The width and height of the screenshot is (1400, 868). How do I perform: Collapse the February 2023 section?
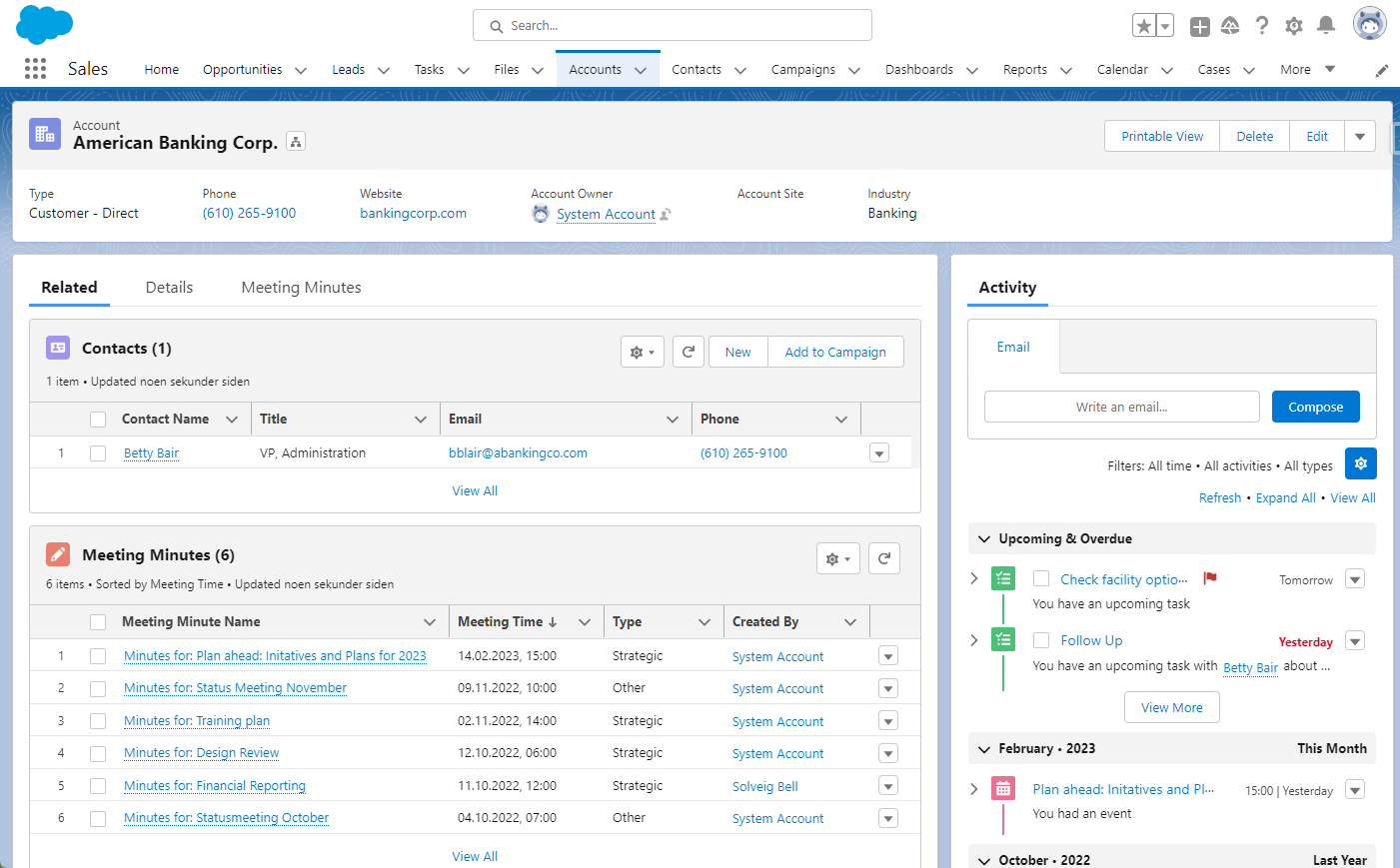(984, 749)
